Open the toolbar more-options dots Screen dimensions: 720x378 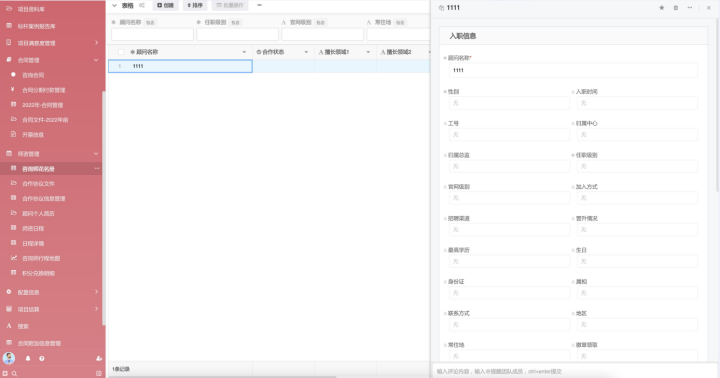pos(259,6)
